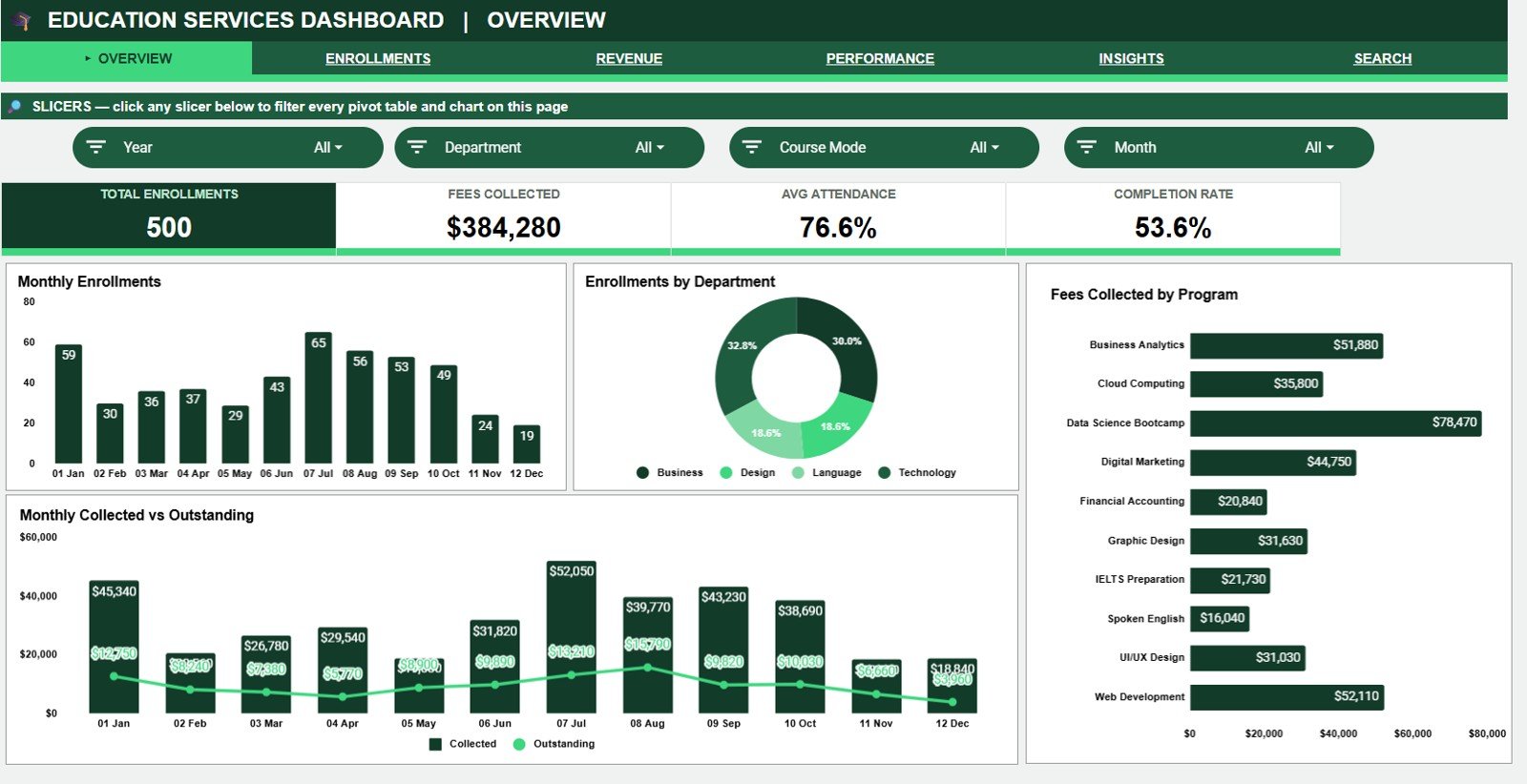Click the Monthly Collected vs Outstanding title
This screenshot has width=1527, height=784.
click(136, 515)
